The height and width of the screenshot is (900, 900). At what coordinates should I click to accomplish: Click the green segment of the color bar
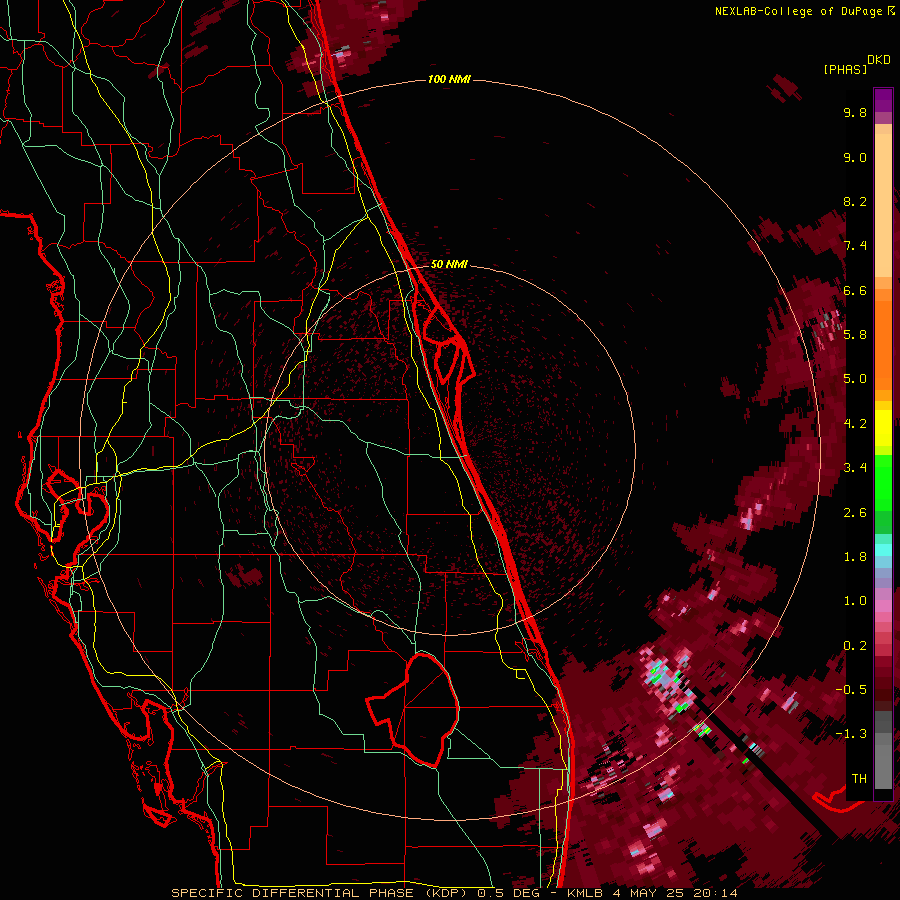(883, 482)
